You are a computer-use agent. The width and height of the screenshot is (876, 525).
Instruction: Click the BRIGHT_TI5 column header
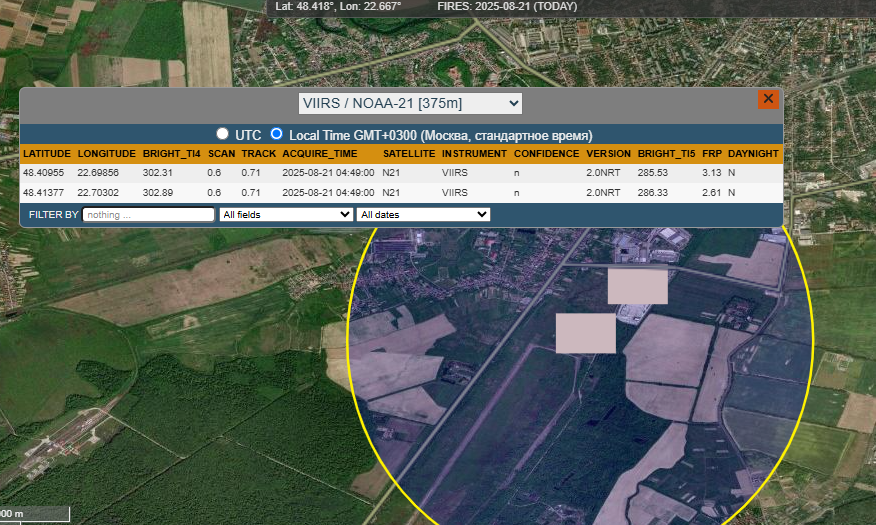click(x=666, y=154)
